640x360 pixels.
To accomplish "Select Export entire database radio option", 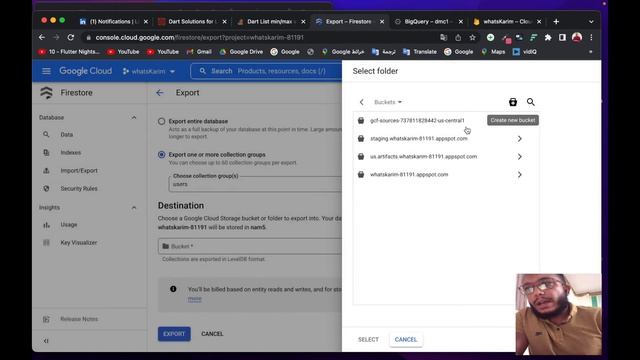I will click(162, 121).
